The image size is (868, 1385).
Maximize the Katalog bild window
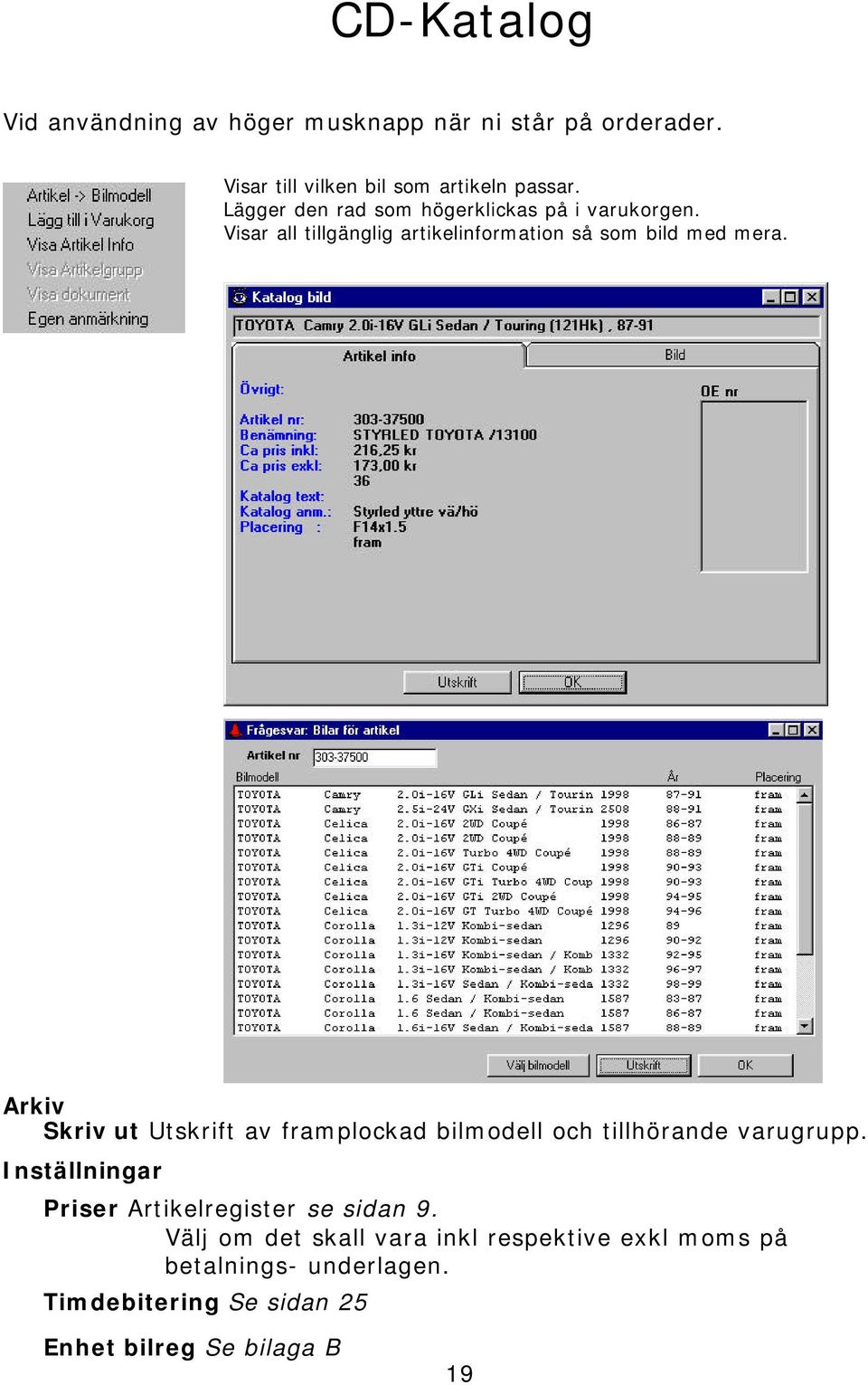point(790,297)
